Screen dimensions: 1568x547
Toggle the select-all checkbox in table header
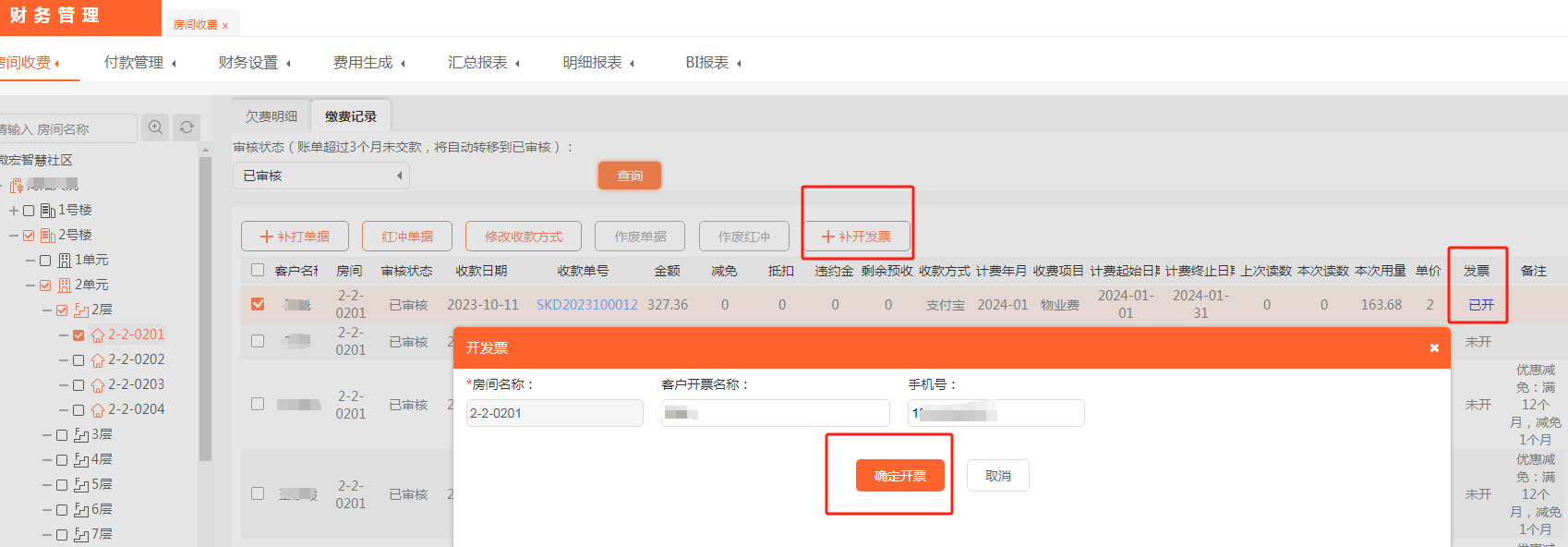[x=258, y=271]
